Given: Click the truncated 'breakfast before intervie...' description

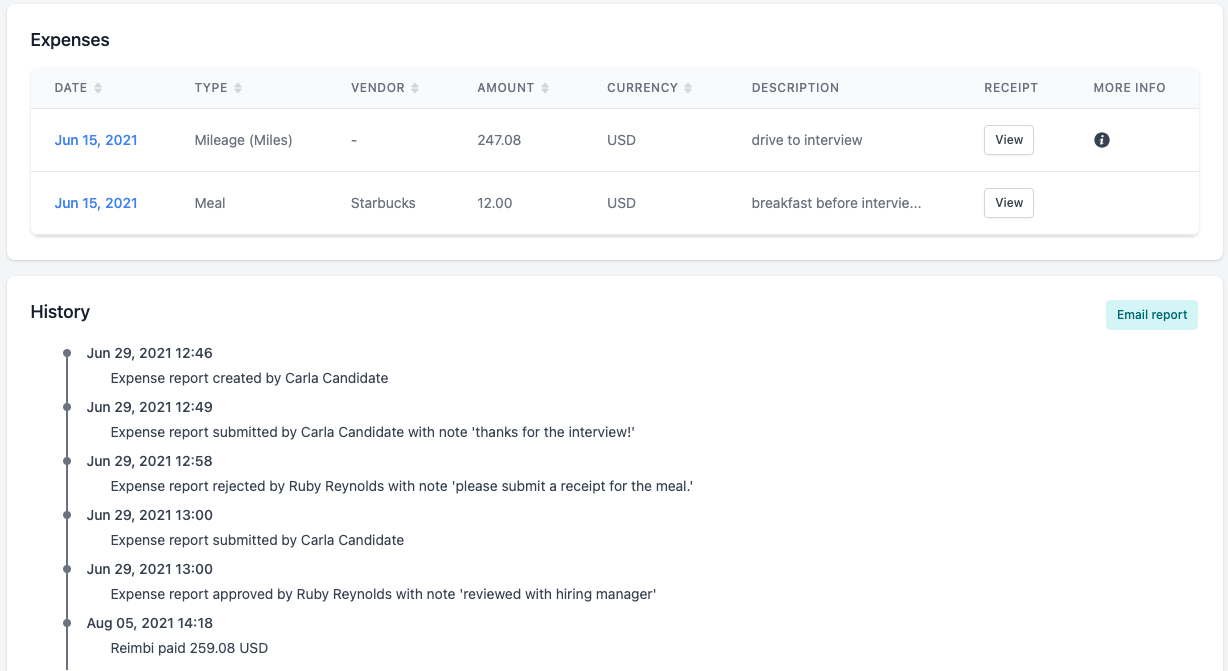Looking at the screenshot, I should point(836,203).
